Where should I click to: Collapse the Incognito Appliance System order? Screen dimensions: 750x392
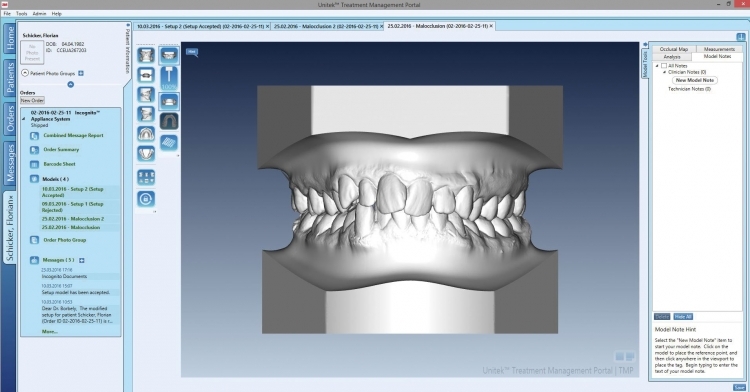[x=23, y=119]
